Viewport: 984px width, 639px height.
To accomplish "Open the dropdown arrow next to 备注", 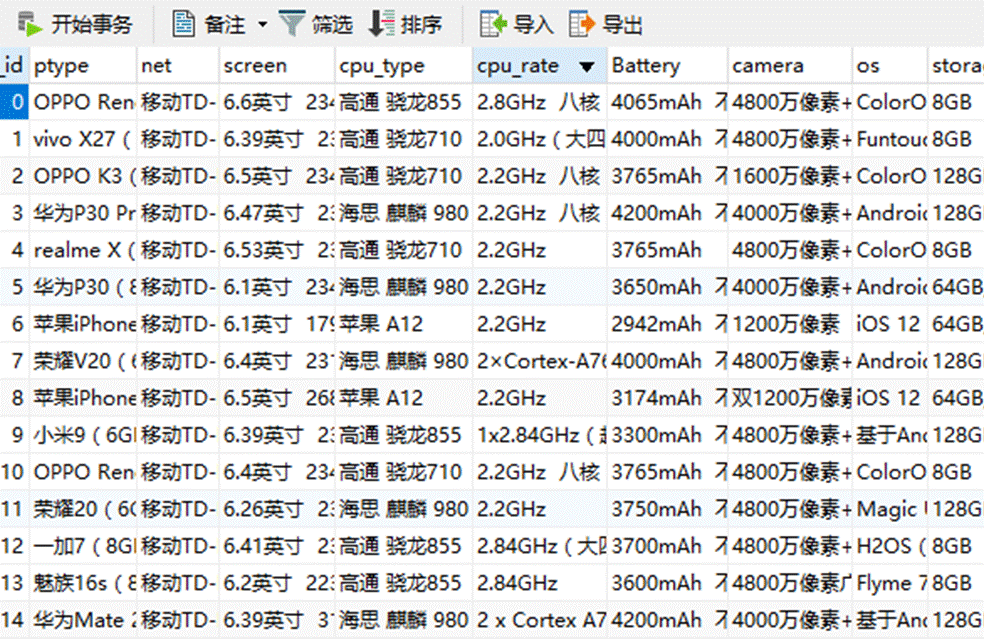I will click(262, 24).
